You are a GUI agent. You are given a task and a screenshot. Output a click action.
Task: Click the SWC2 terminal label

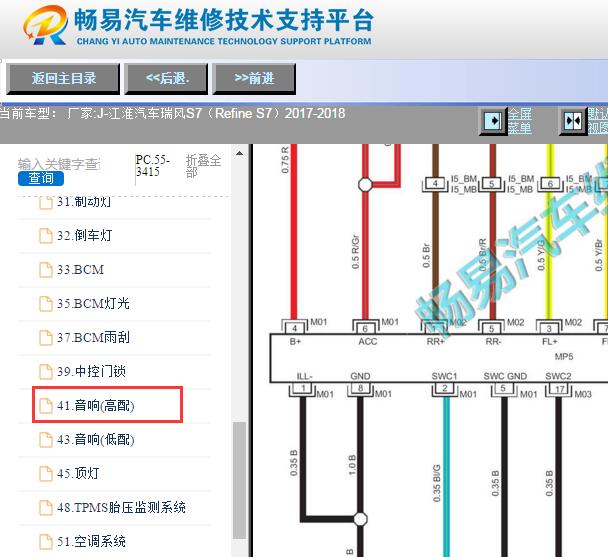click(x=558, y=376)
